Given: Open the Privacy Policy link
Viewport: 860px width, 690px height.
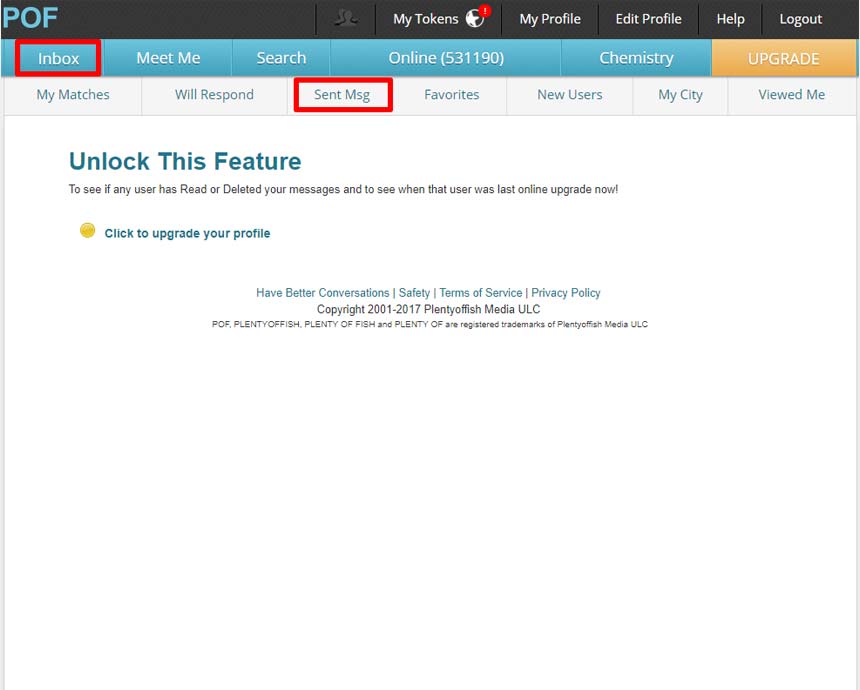Looking at the screenshot, I should (x=565, y=293).
